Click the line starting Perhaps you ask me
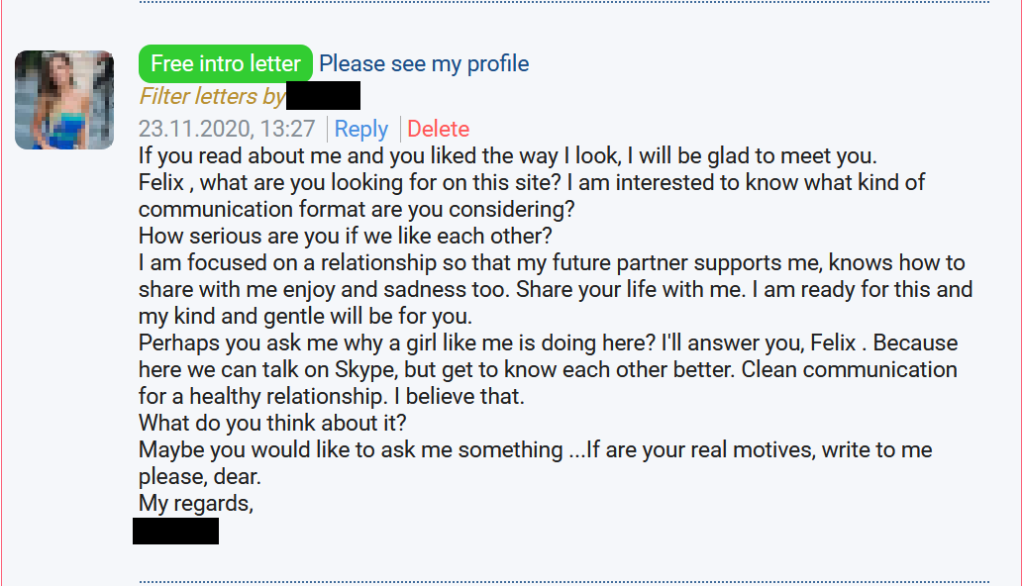The width and height of the screenshot is (1023, 586). (548, 343)
